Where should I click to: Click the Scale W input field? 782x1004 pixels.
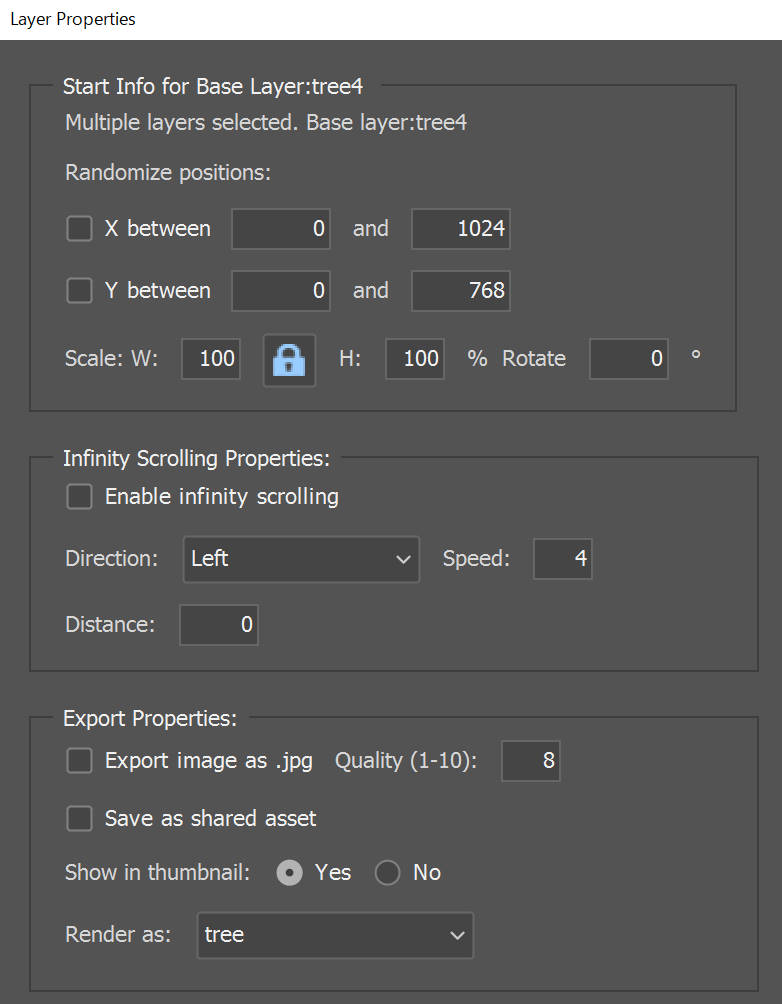click(x=211, y=359)
